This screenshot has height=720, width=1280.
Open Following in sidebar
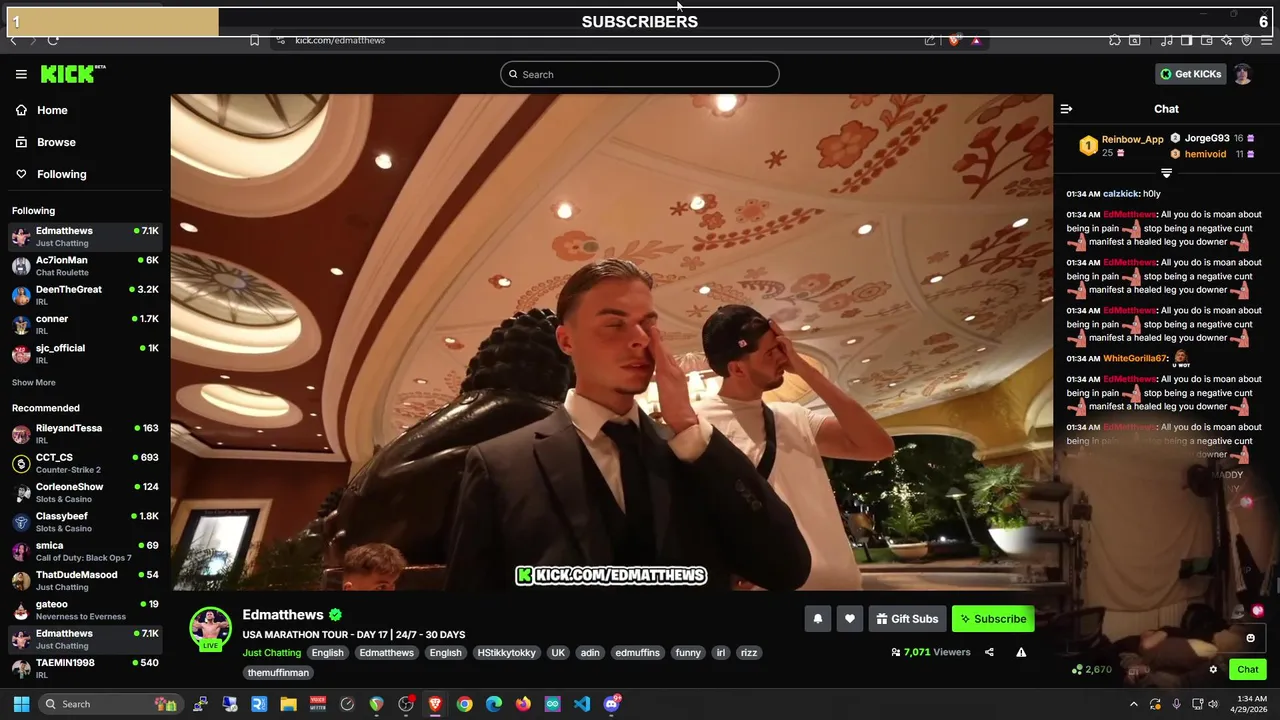click(x=61, y=174)
